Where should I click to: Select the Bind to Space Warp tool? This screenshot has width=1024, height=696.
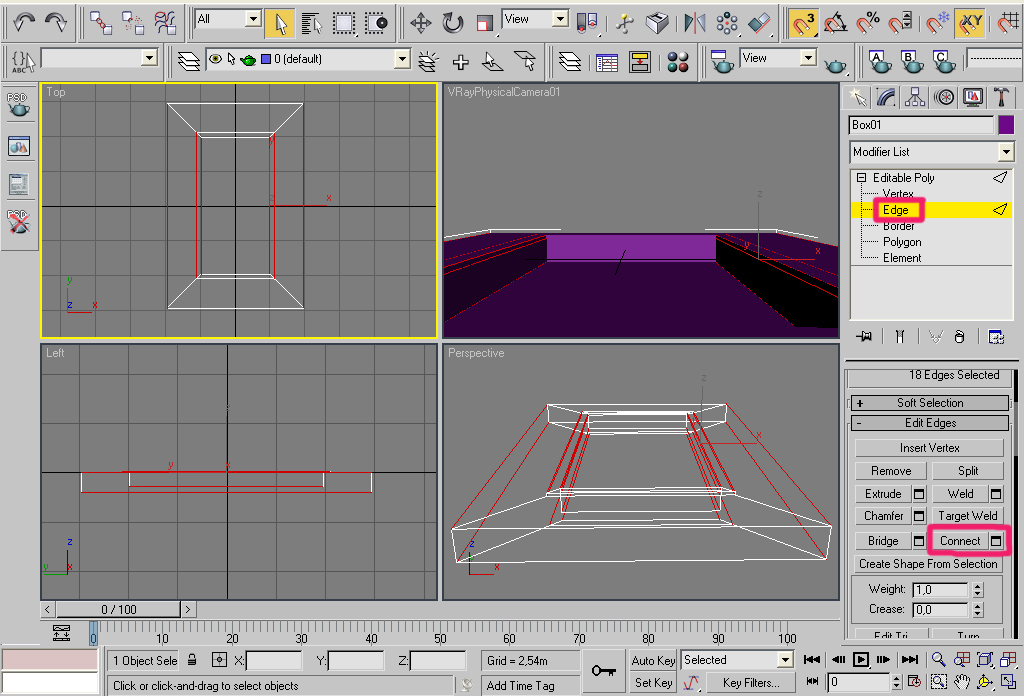coord(165,23)
